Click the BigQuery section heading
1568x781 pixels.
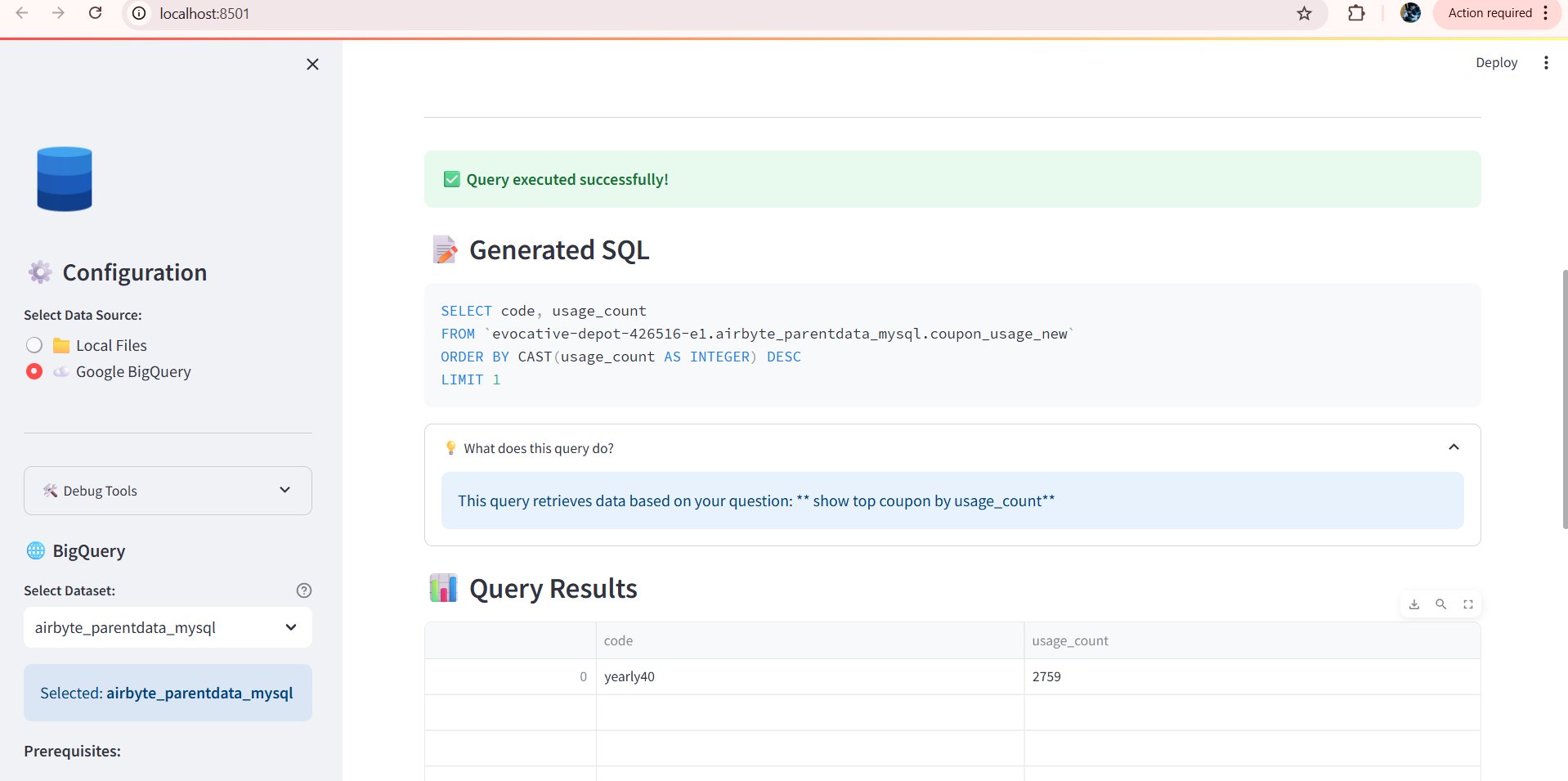click(x=88, y=550)
